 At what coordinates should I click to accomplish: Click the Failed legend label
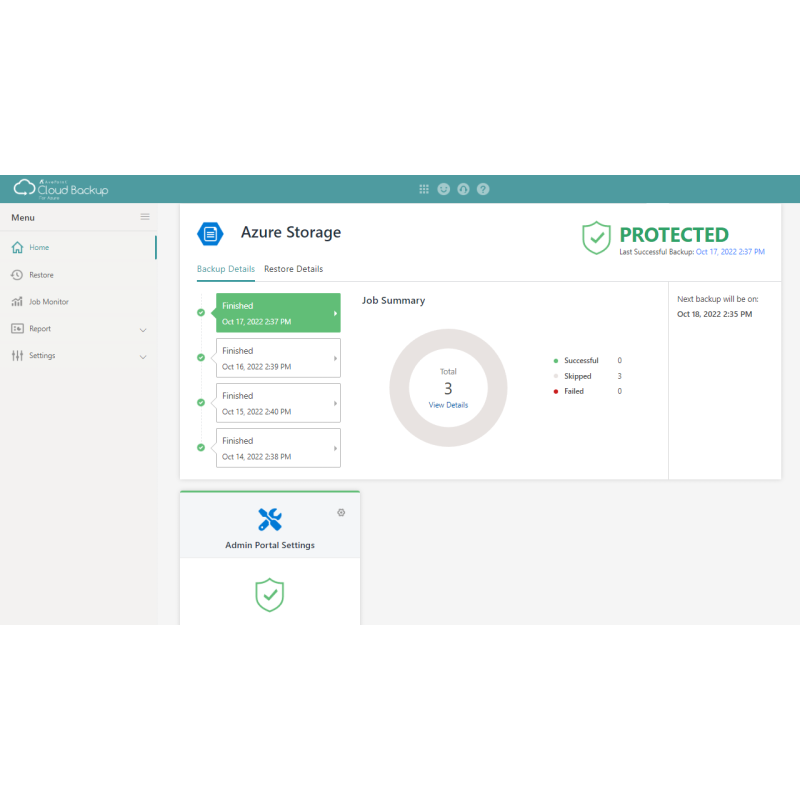[x=573, y=391]
